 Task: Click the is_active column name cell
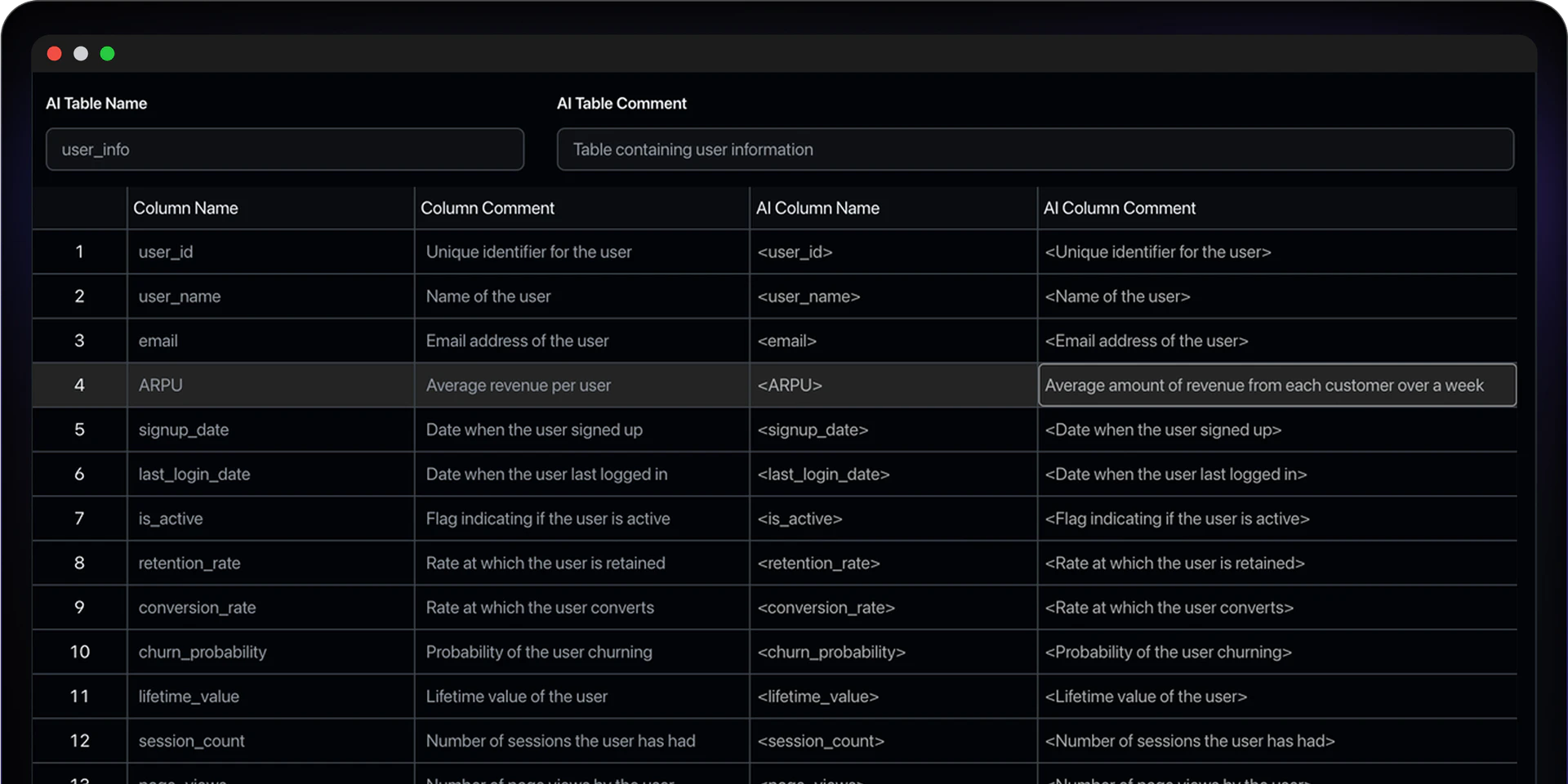170,518
